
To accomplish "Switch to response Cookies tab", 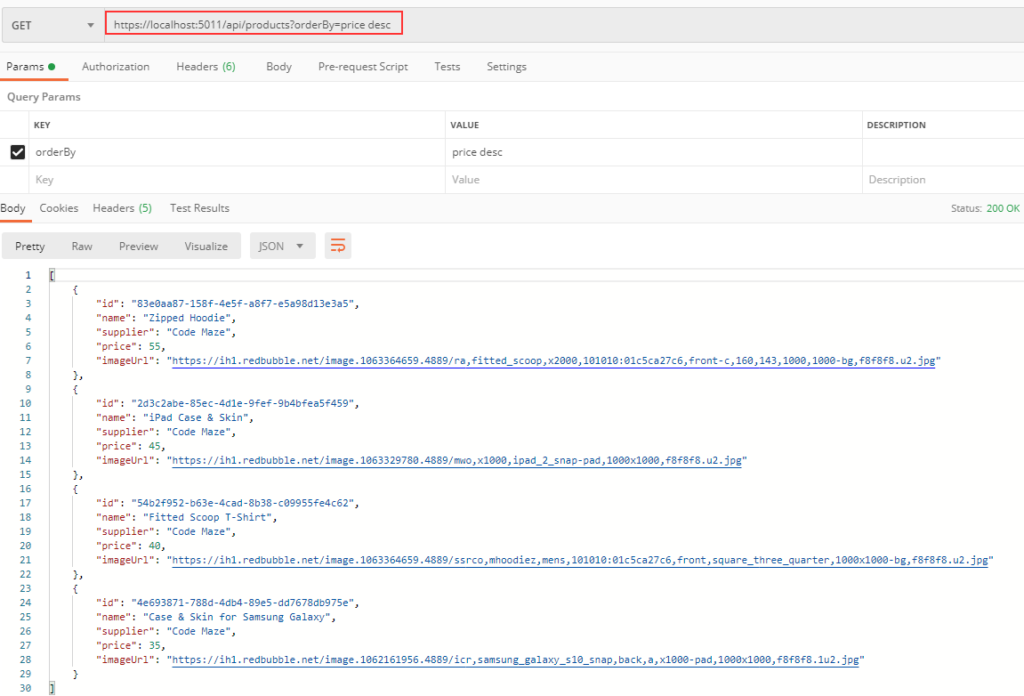I will (x=59, y=208).
